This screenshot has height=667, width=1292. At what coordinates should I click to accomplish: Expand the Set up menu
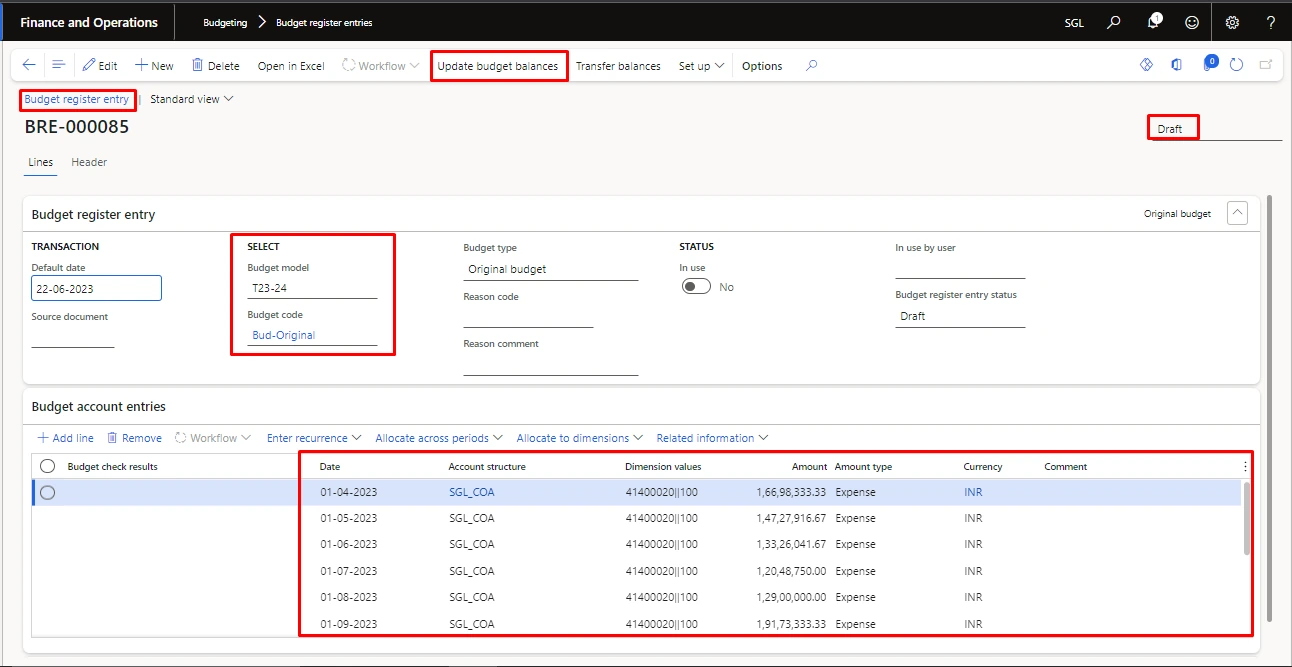coord(701,66)
